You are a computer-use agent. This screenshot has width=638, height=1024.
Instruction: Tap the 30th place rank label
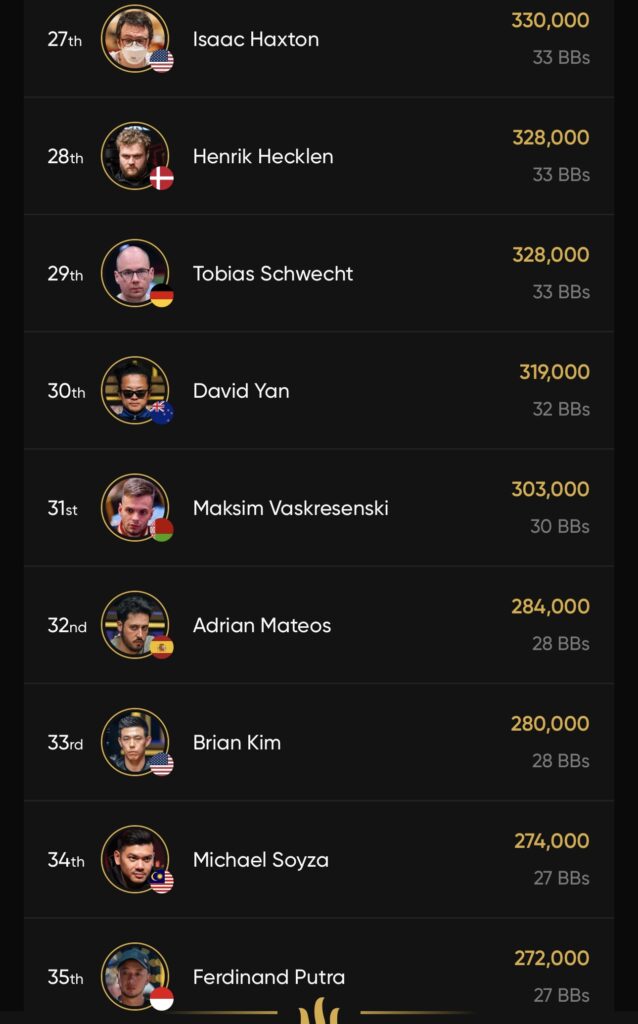coord(66,391)
